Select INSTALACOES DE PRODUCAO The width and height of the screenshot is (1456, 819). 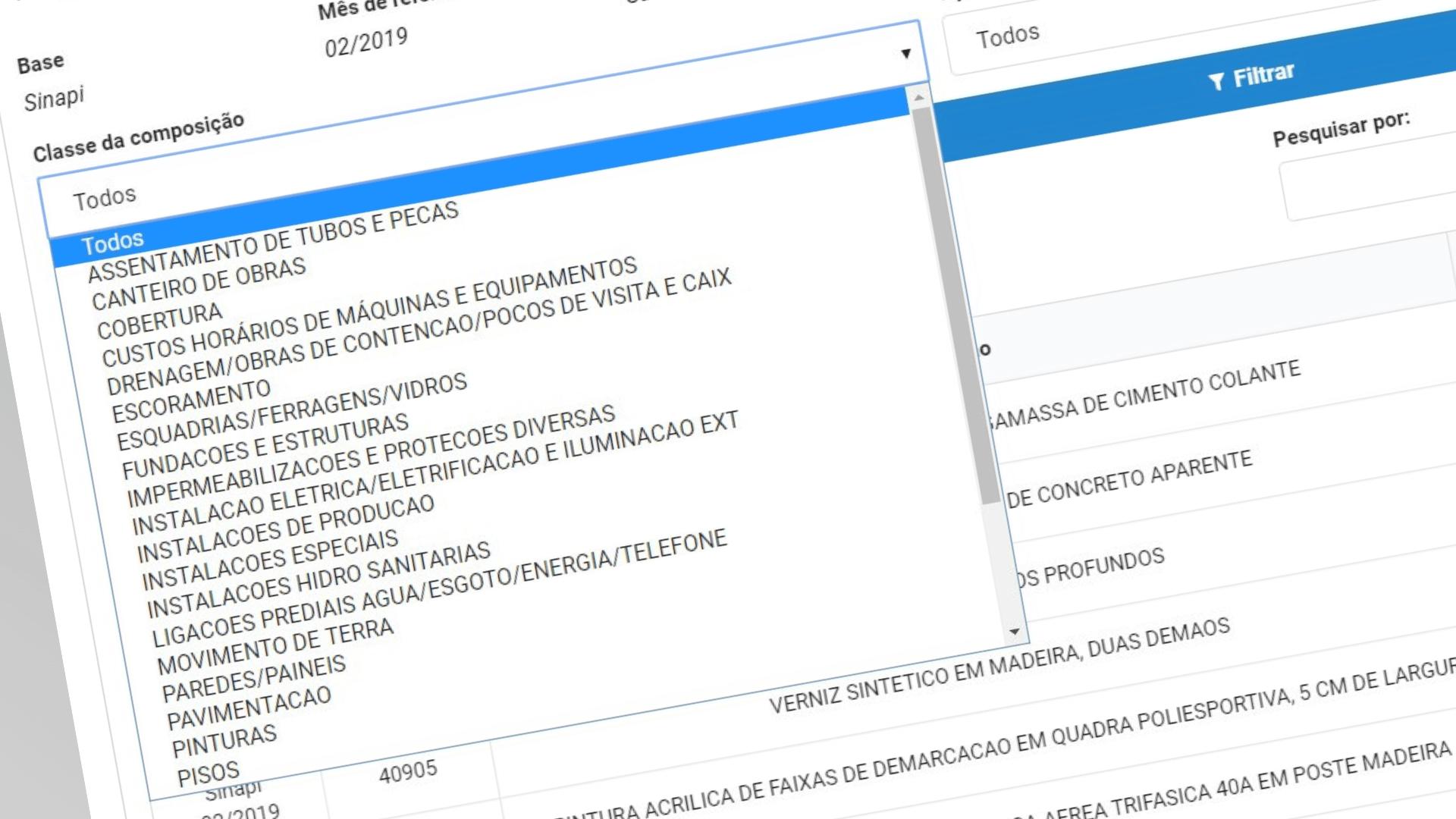click(285, 529)
